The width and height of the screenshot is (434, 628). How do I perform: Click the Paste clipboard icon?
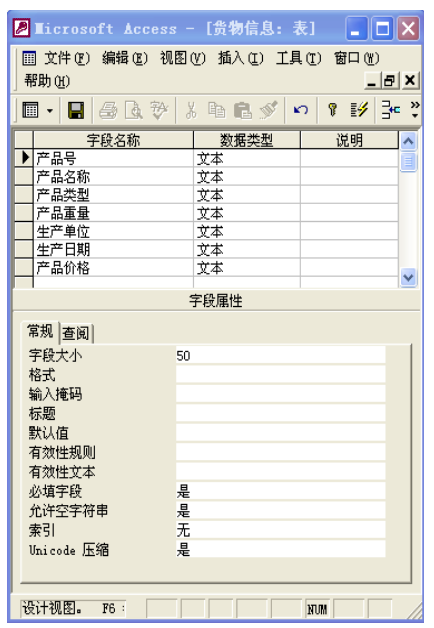tap(243, 110)
